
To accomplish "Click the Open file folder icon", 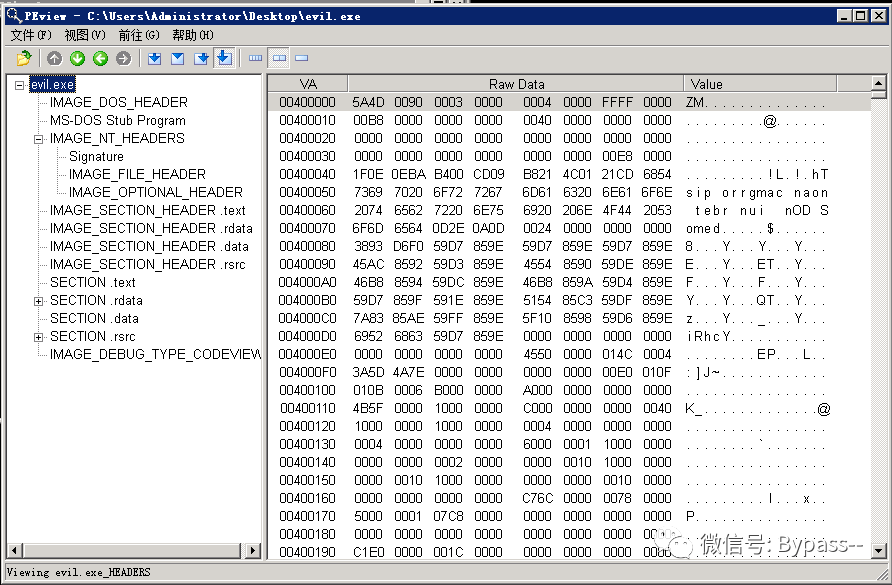I will point(24,58).
